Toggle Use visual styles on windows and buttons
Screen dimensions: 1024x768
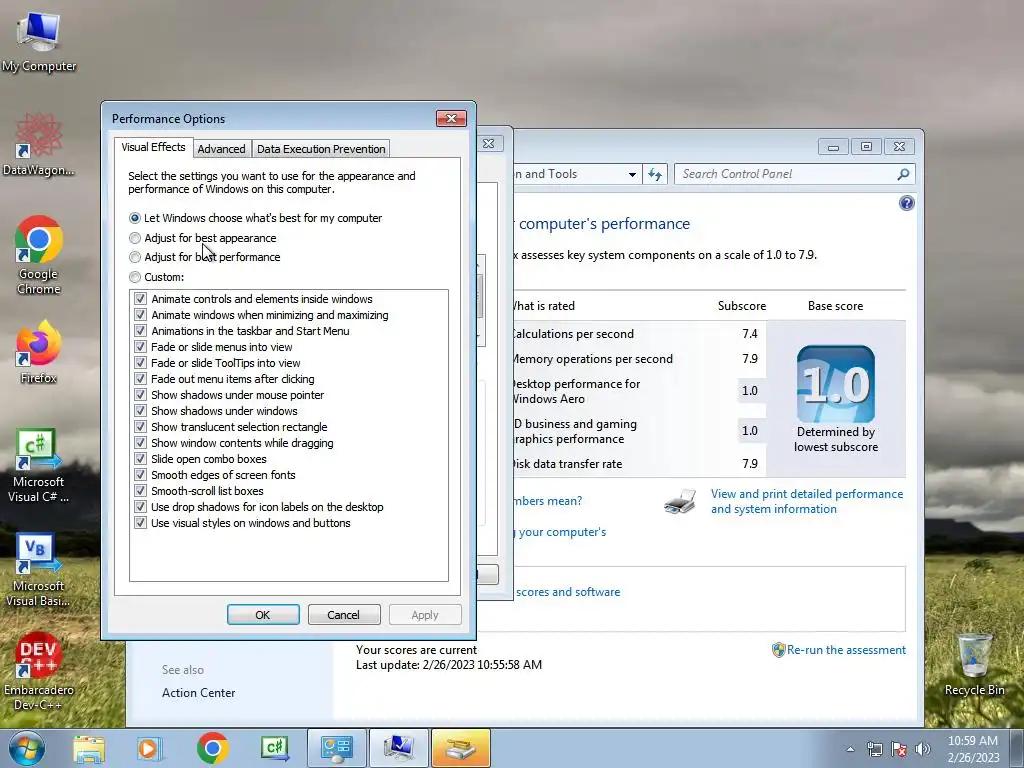pos(140,523)
